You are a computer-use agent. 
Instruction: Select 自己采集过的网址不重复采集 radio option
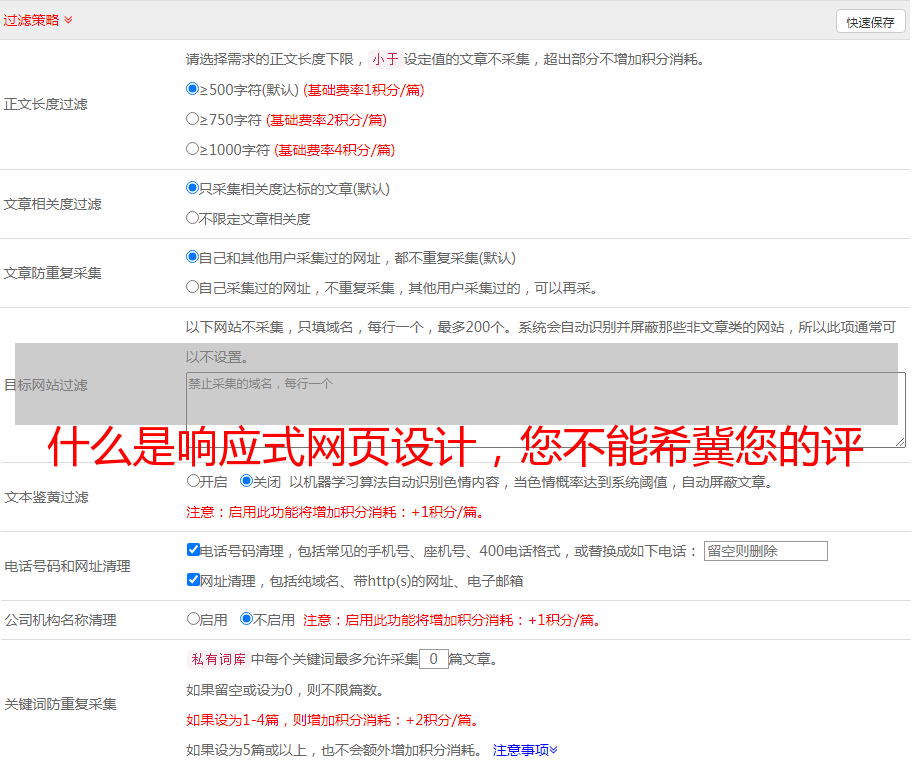pyautogui.click(x=192, y=287)
